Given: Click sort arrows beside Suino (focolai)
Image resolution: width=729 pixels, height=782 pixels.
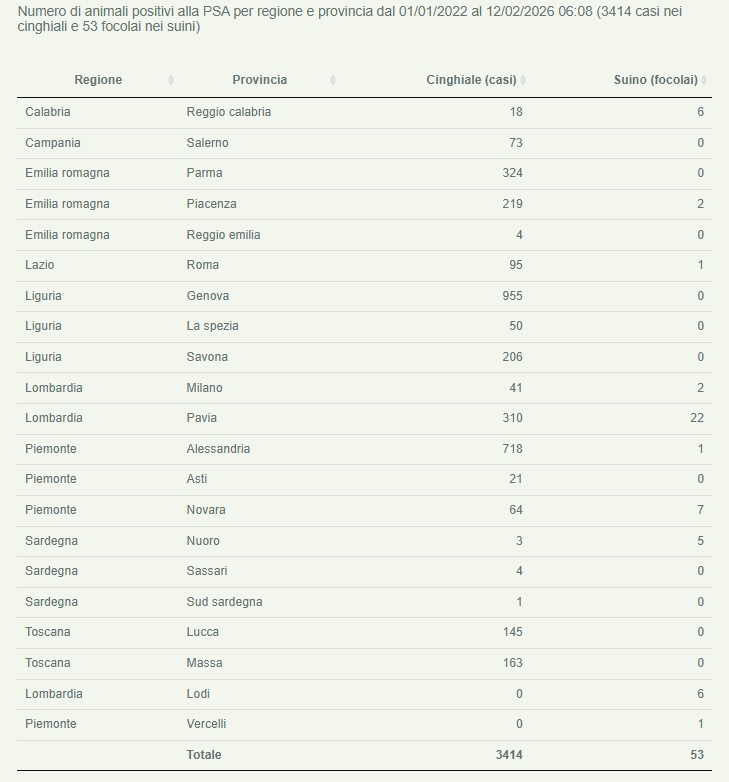Looking at the screenshot, I should [705, 80].
